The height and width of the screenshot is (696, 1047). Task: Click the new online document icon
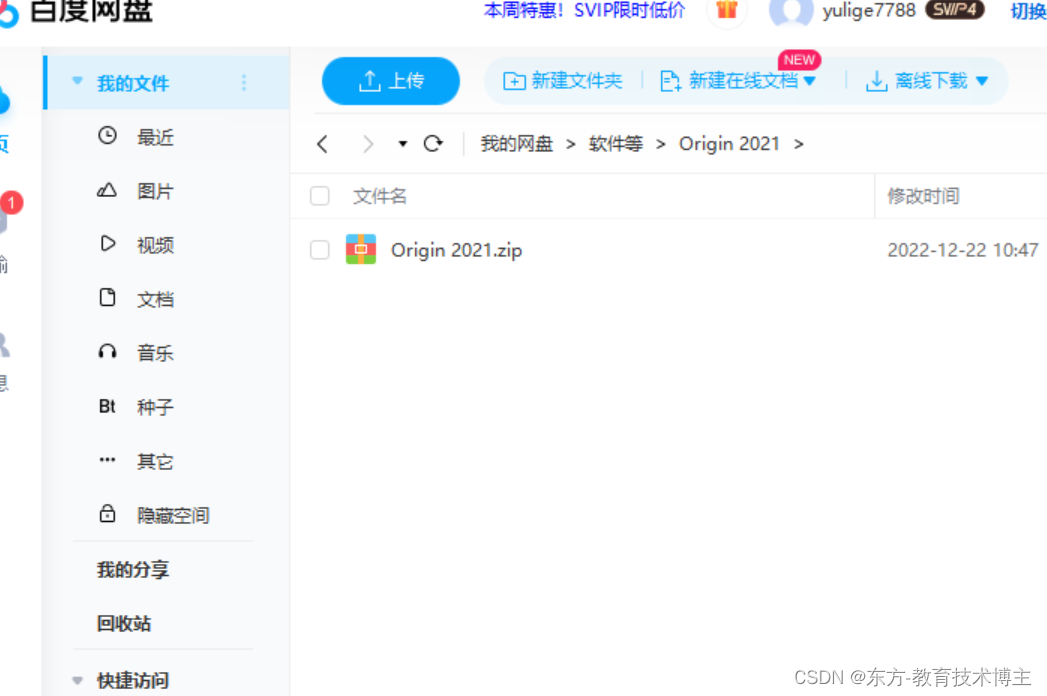coord(670,81)
